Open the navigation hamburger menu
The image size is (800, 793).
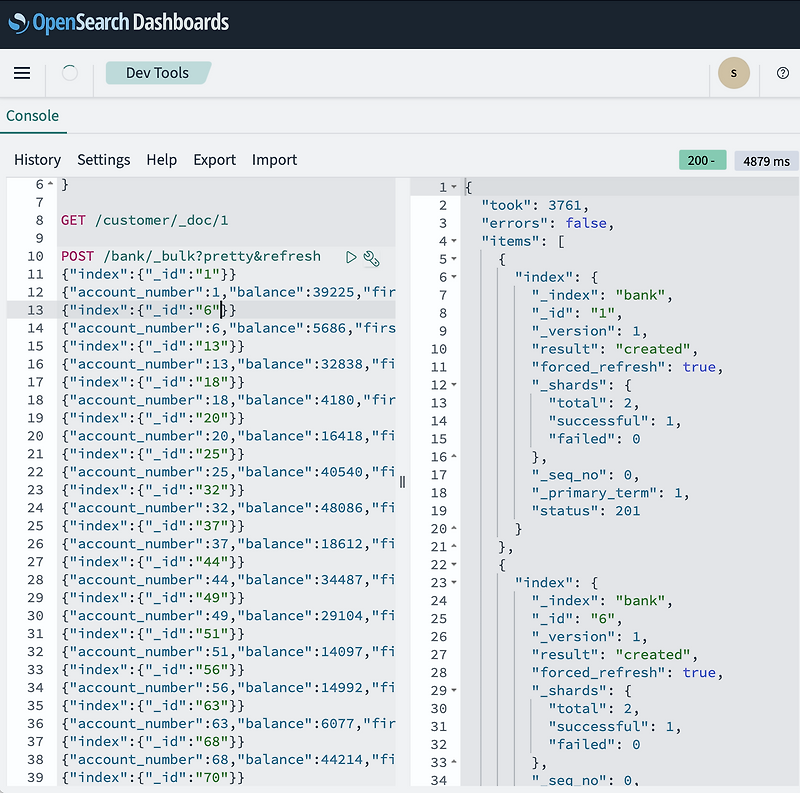tap(22, 73)
